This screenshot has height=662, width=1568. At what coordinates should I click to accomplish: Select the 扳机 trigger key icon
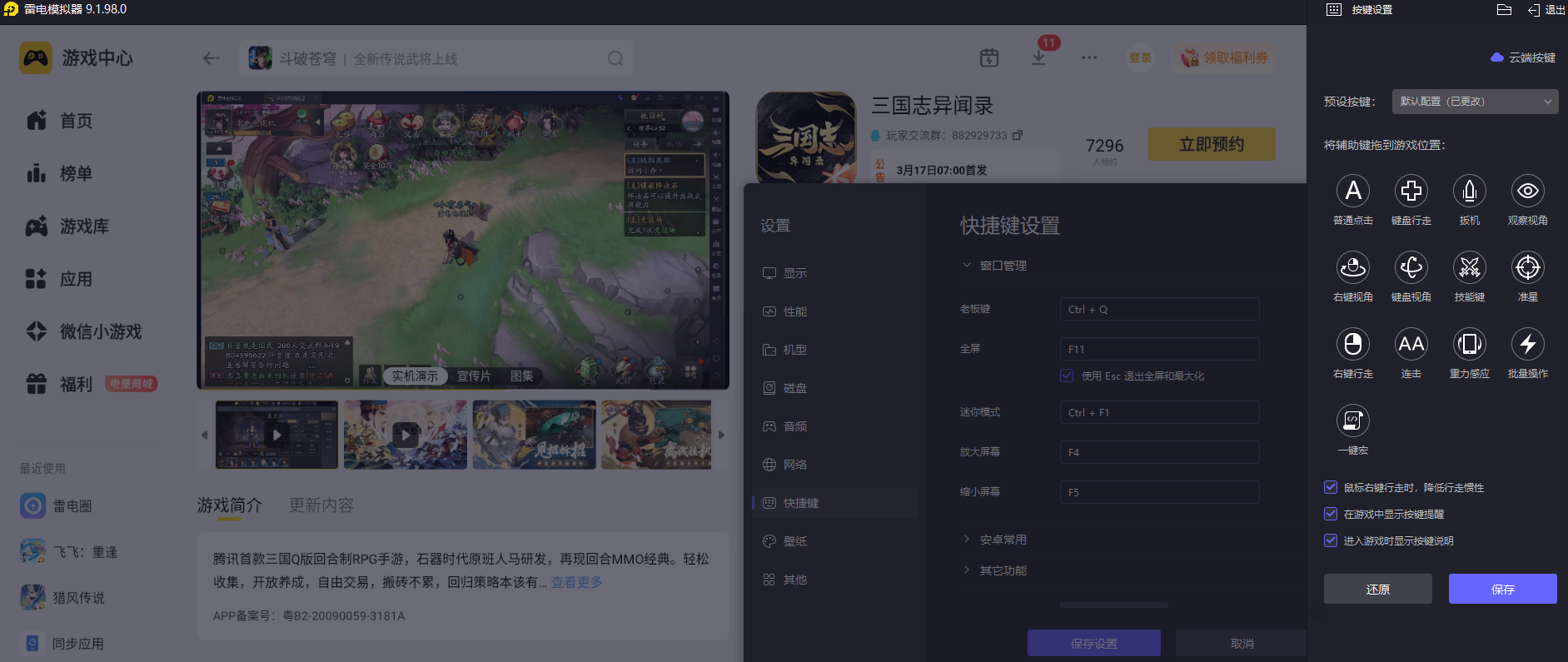(x=1470, y=192)
